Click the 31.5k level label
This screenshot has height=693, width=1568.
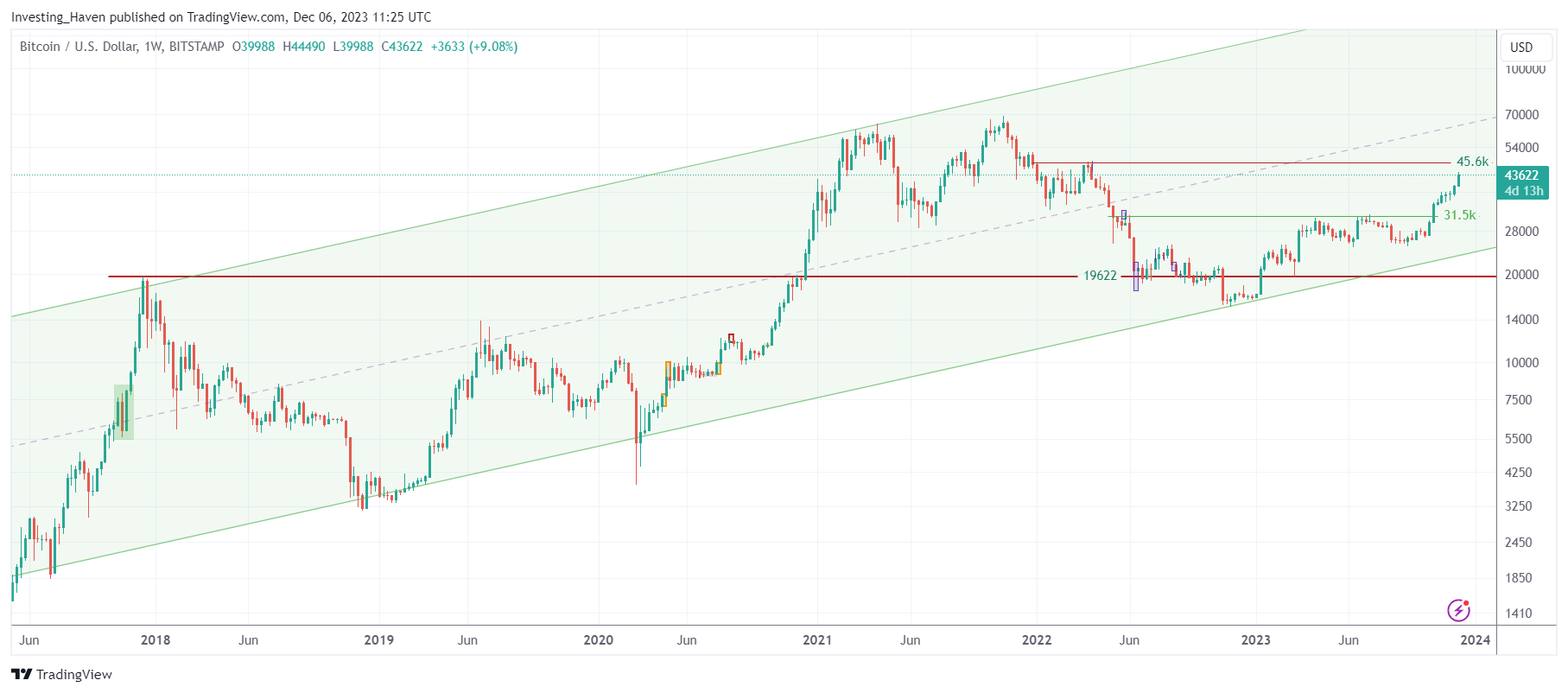point(1460,215)
